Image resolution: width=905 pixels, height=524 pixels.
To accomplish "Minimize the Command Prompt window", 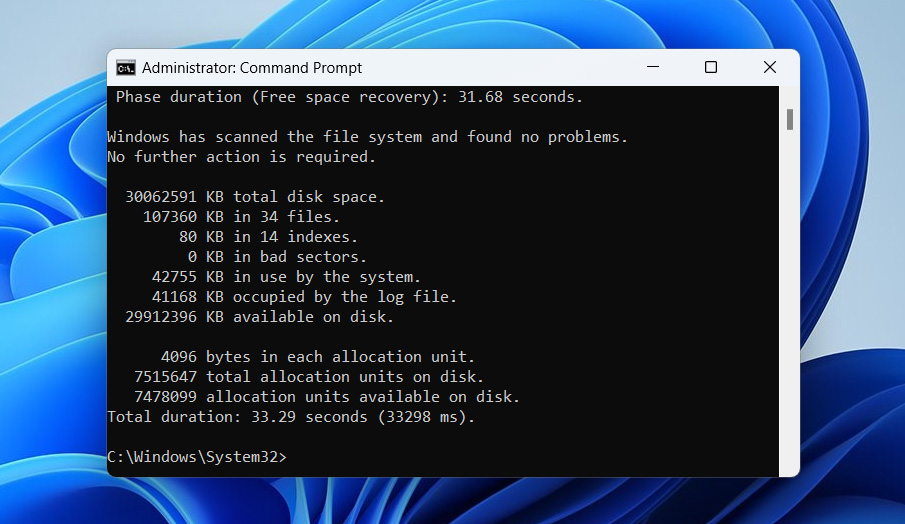I will [x=653, y=67].
